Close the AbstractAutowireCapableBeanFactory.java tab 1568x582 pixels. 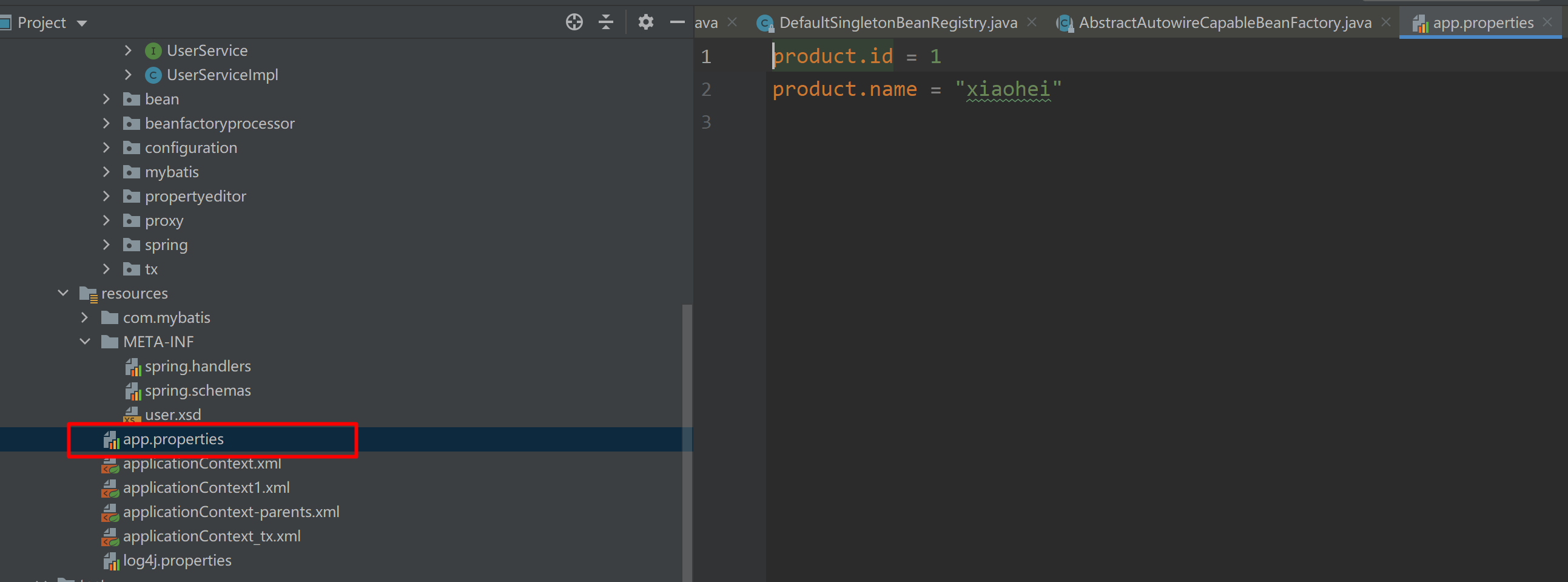click(1386, 22)
